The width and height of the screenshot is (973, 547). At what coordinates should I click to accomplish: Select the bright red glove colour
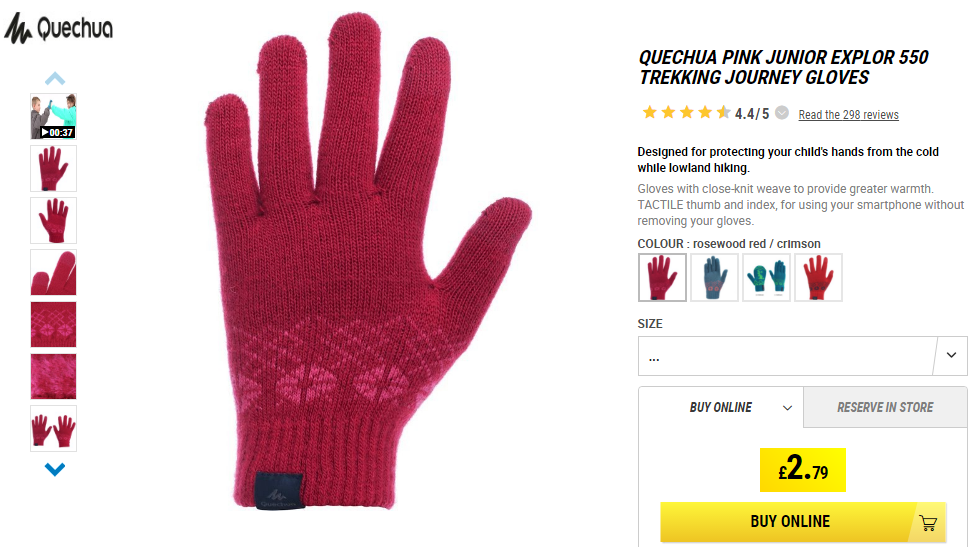pos(818,277)
